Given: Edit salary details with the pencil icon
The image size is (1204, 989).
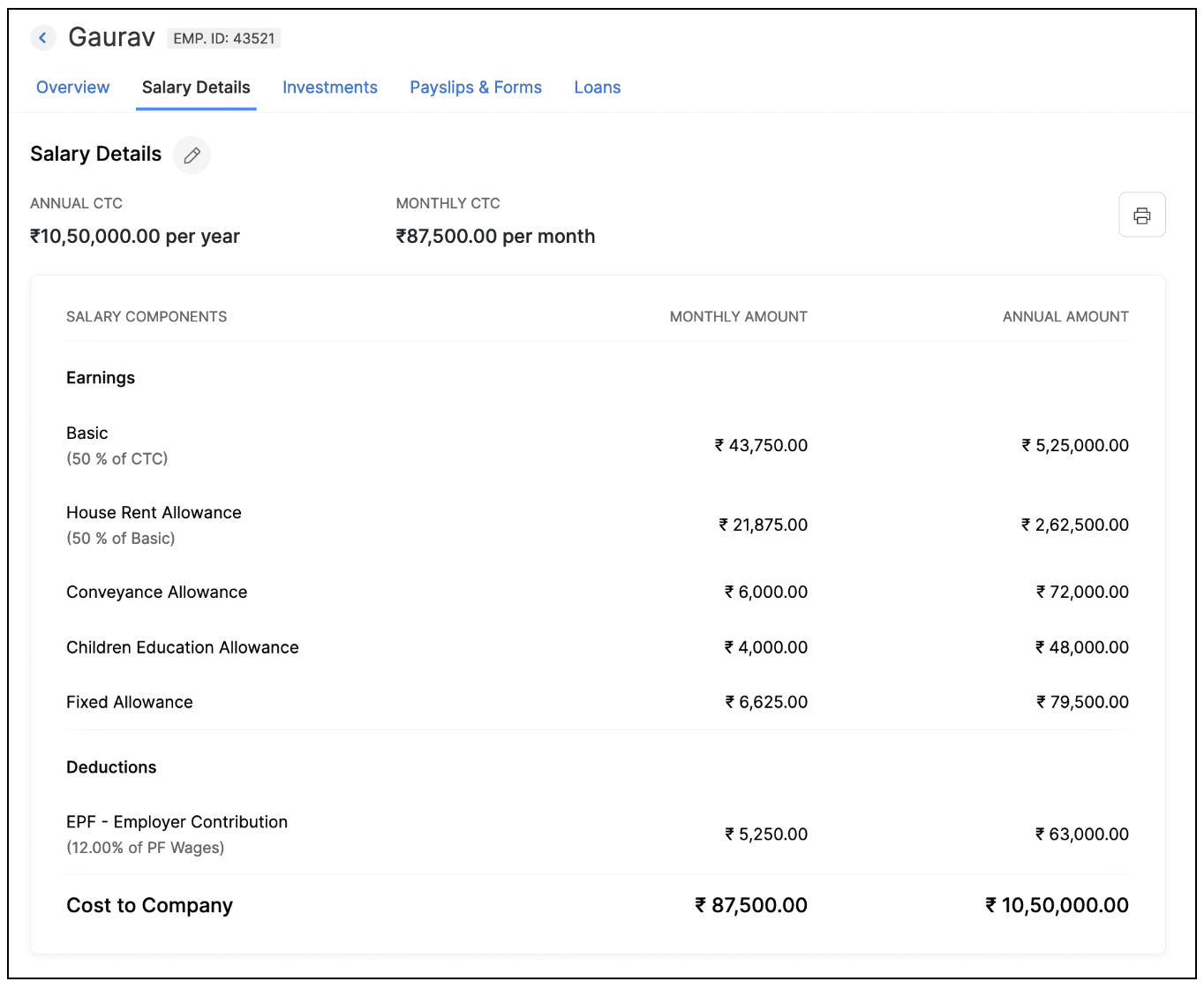Looking at the screenshot, I should point(192,155).
